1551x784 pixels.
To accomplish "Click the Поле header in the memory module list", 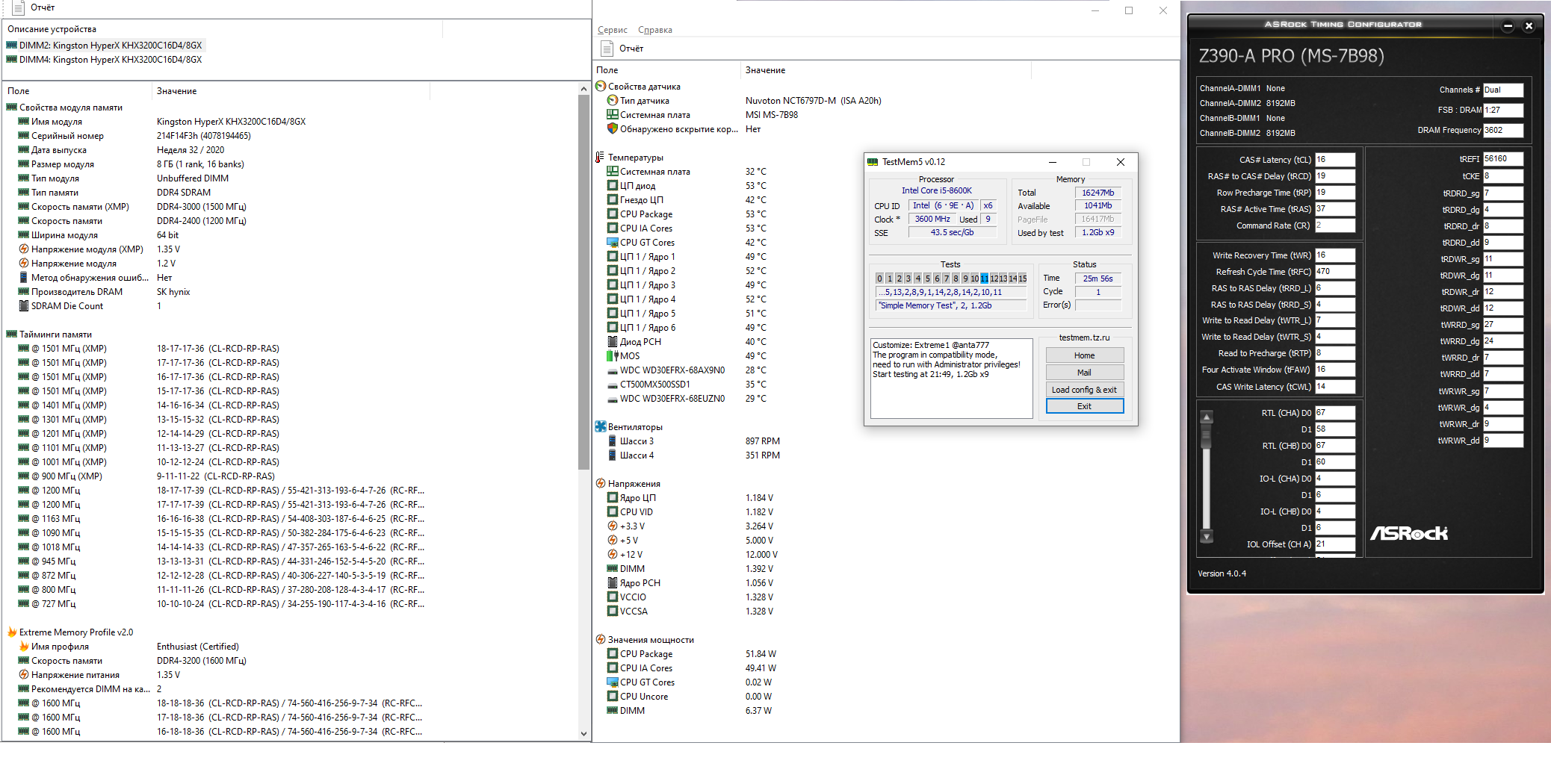I will [x=78, y=91].
